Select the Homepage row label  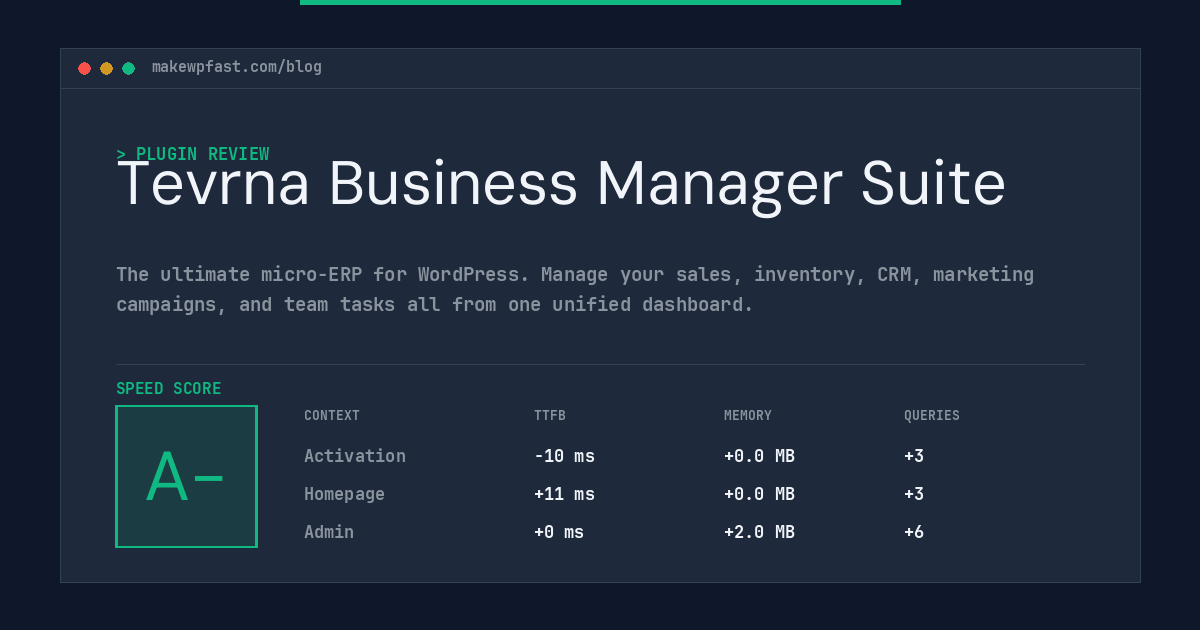pyautogui.click(x=344, y=494)
